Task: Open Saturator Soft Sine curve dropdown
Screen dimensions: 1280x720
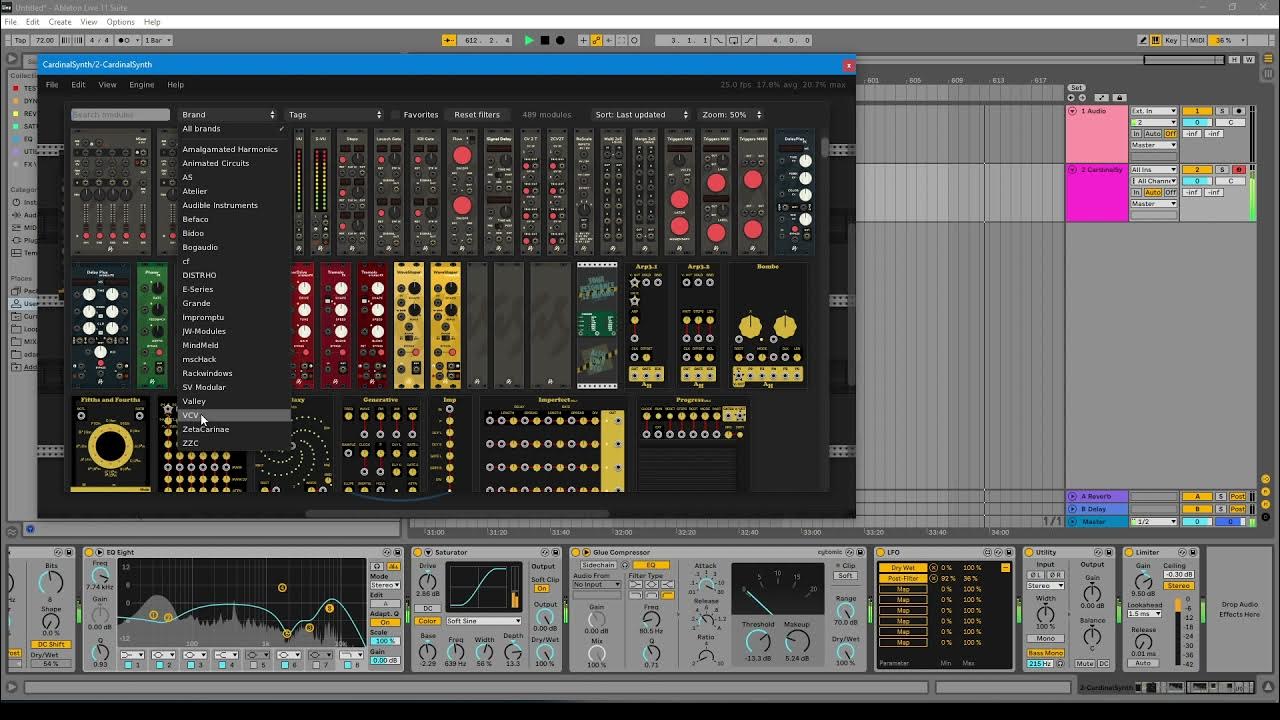Action: pyautogui.click(x=483, y=621)
